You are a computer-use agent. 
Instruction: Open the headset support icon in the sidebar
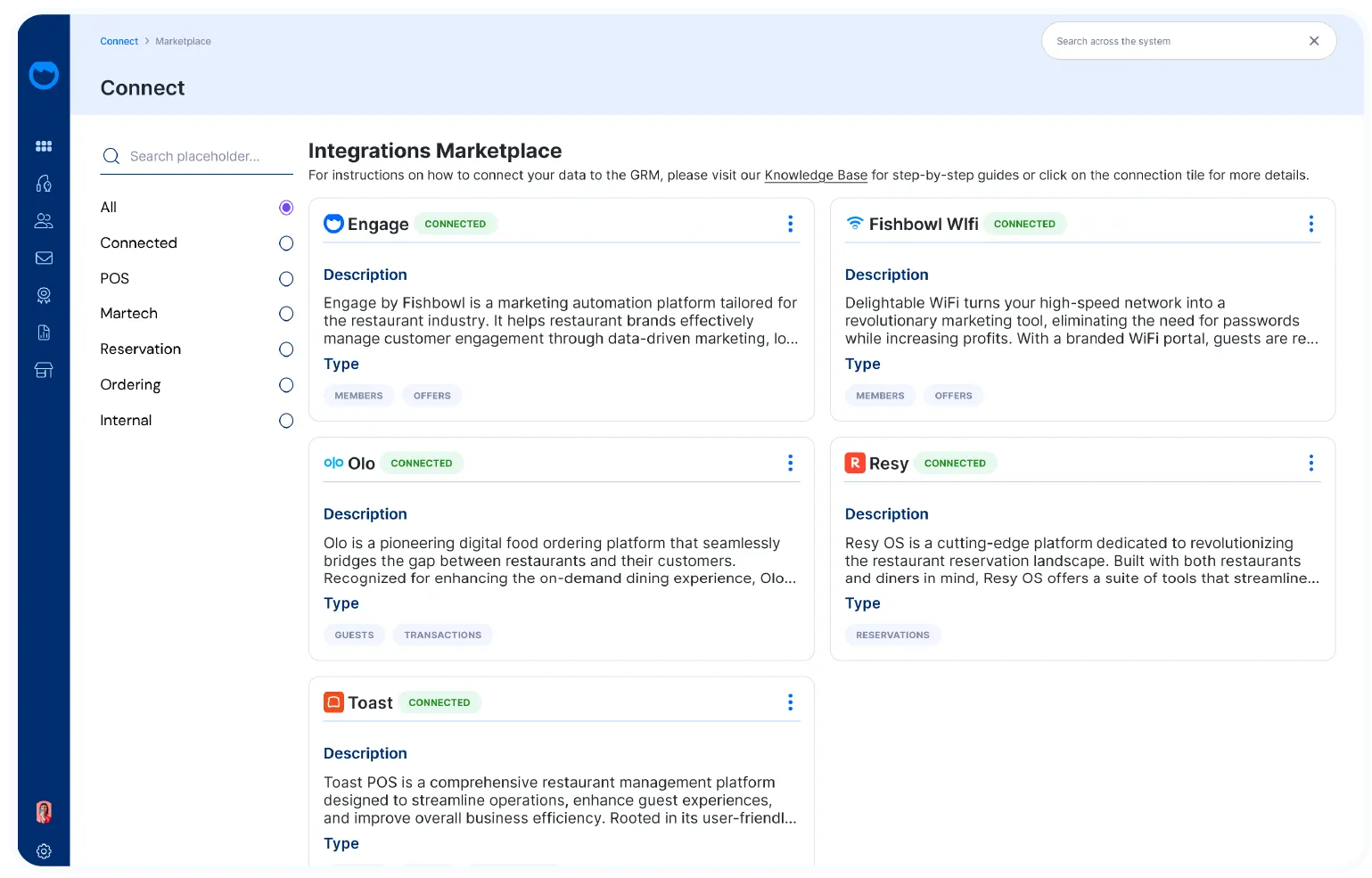[x=44, y=183]
